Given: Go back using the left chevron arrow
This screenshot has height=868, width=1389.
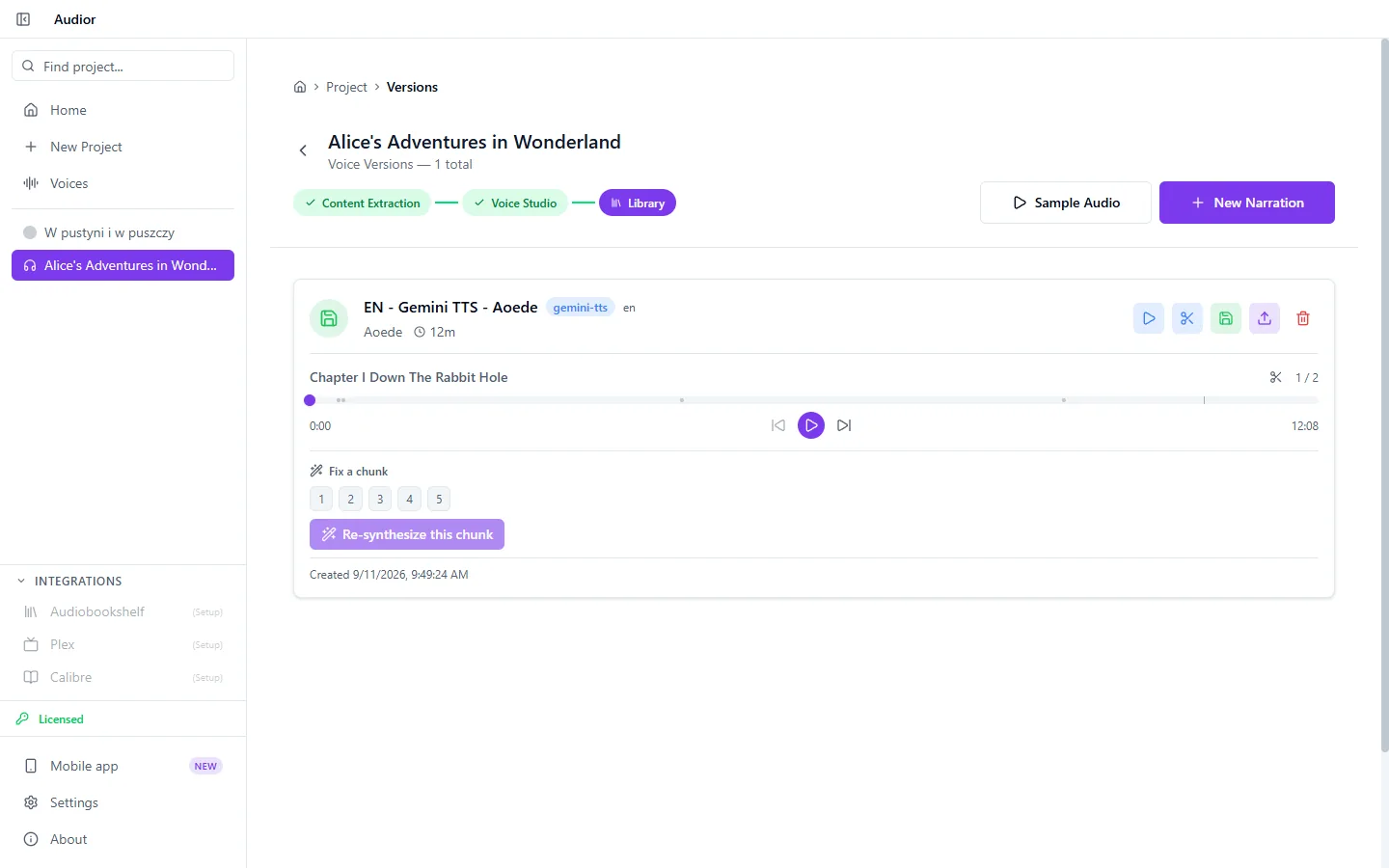Looking at the screenshot, I should point(303,150).
